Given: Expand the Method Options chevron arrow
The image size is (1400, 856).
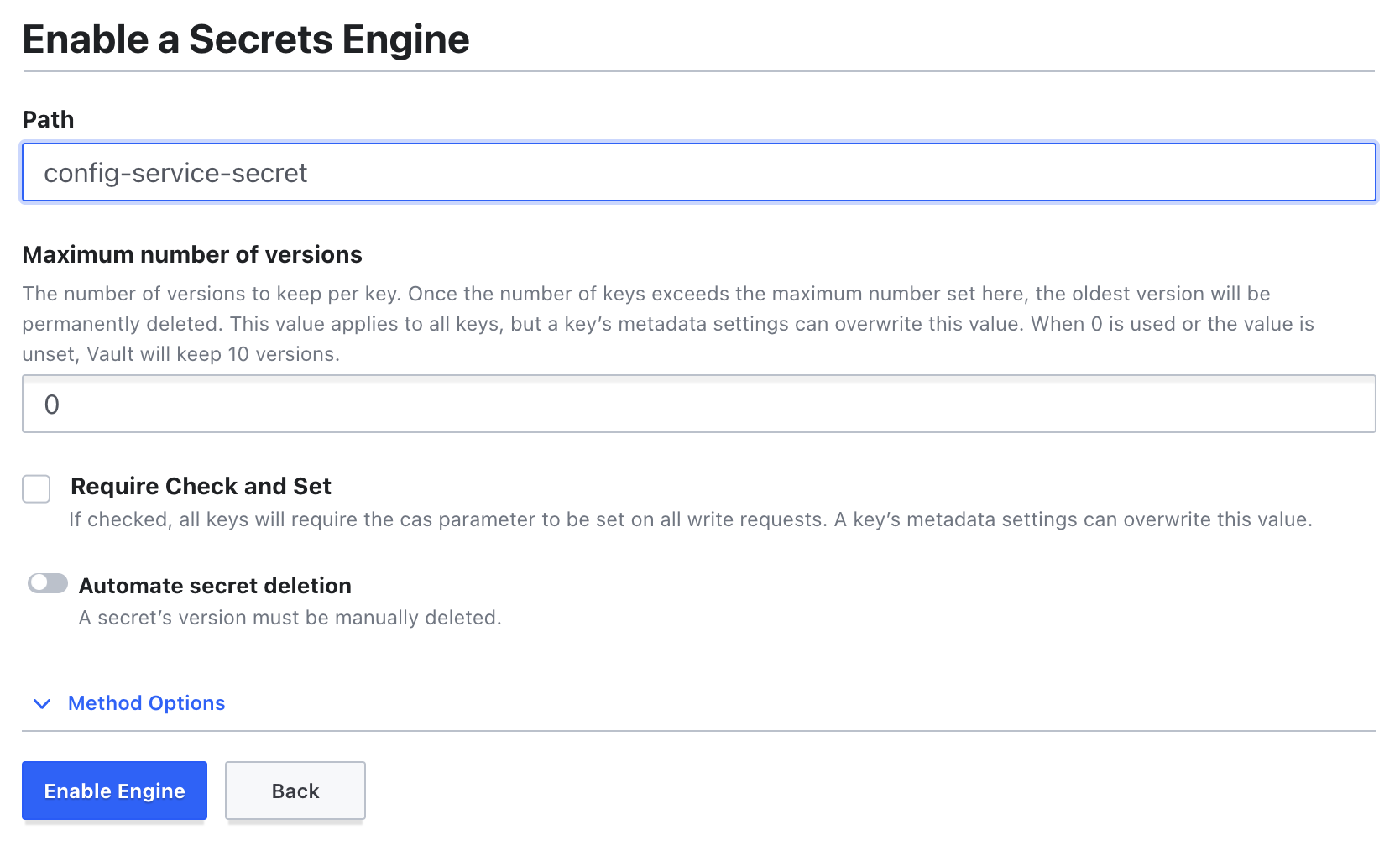Looking at the screenshot, I should point(42,703).
